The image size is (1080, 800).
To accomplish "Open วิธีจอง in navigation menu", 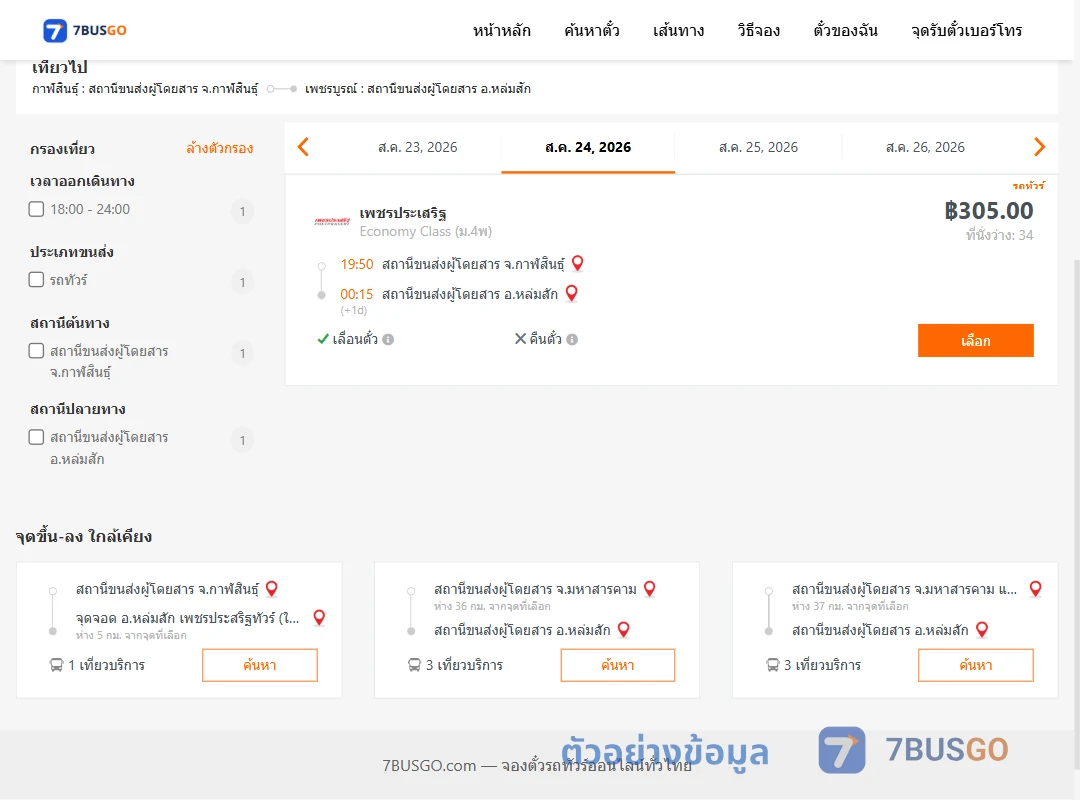I will click(x=758, y=30).
